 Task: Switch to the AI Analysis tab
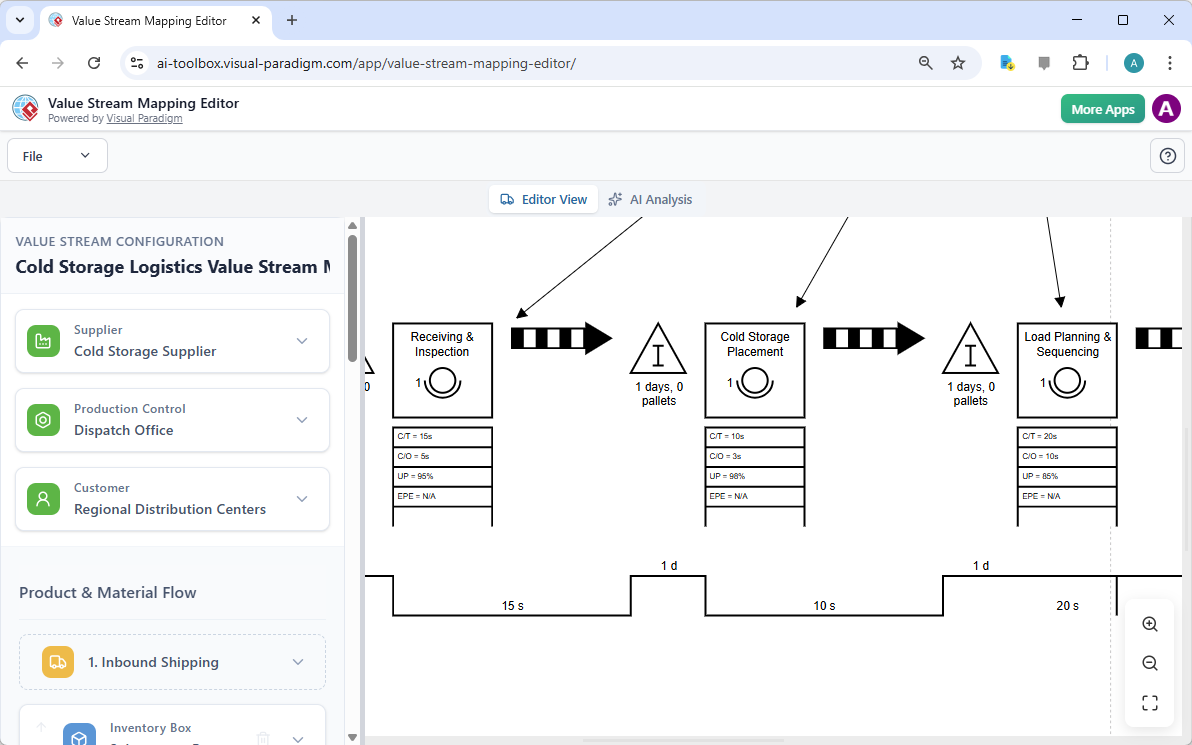click(651, 199)
